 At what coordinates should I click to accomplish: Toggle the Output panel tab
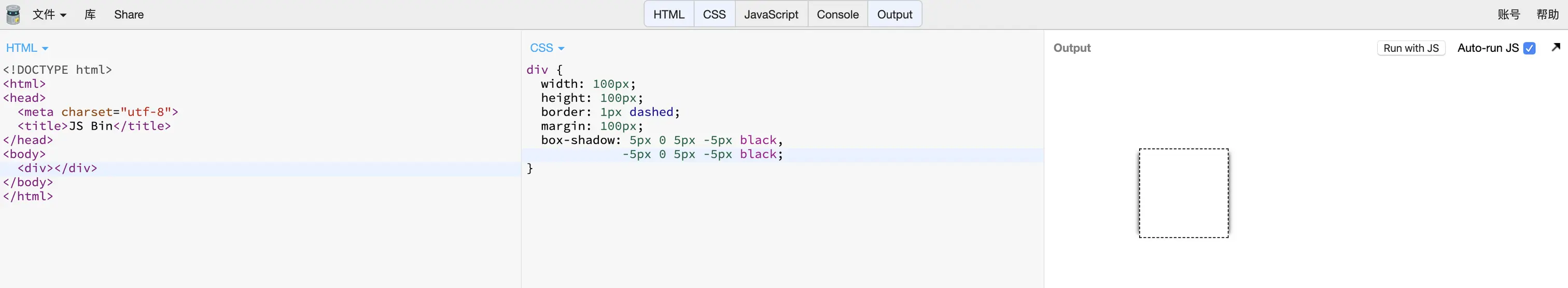895,15
